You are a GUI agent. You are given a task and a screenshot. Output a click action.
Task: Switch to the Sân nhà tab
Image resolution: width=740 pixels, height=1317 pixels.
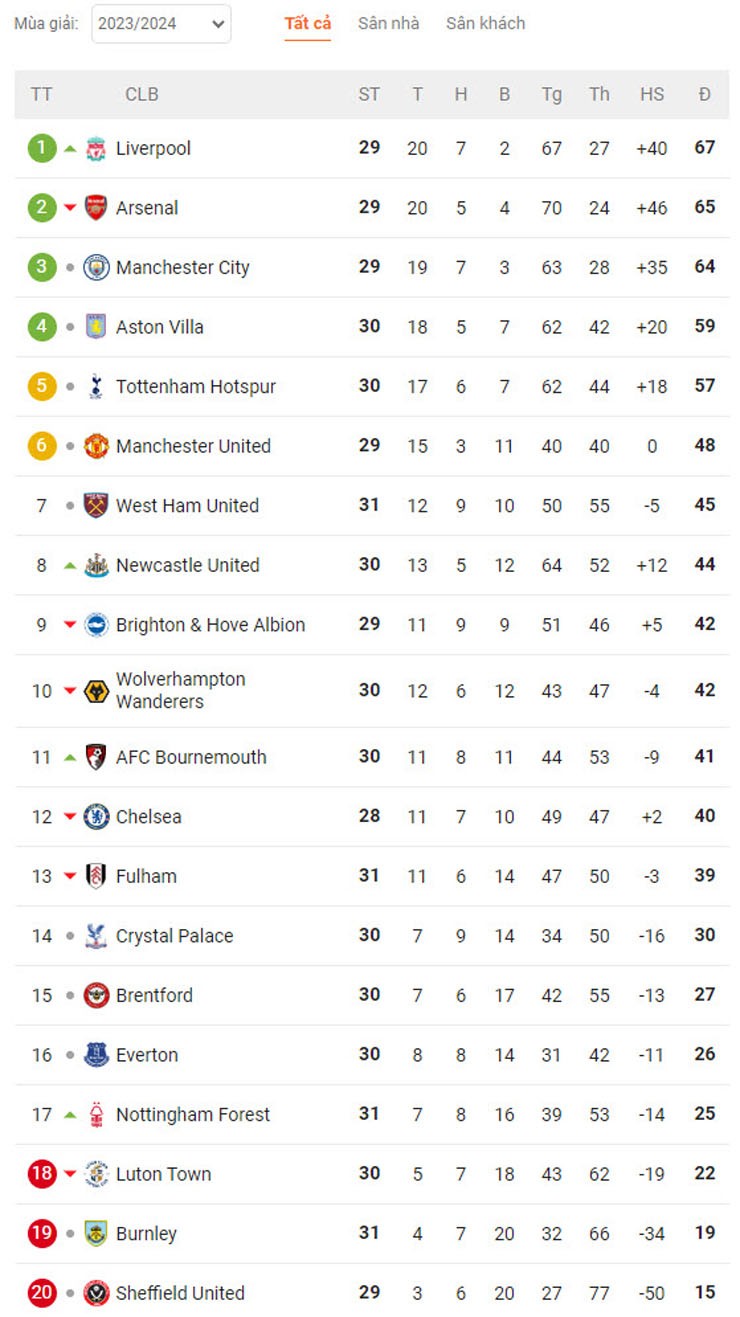tap(389, 23)
